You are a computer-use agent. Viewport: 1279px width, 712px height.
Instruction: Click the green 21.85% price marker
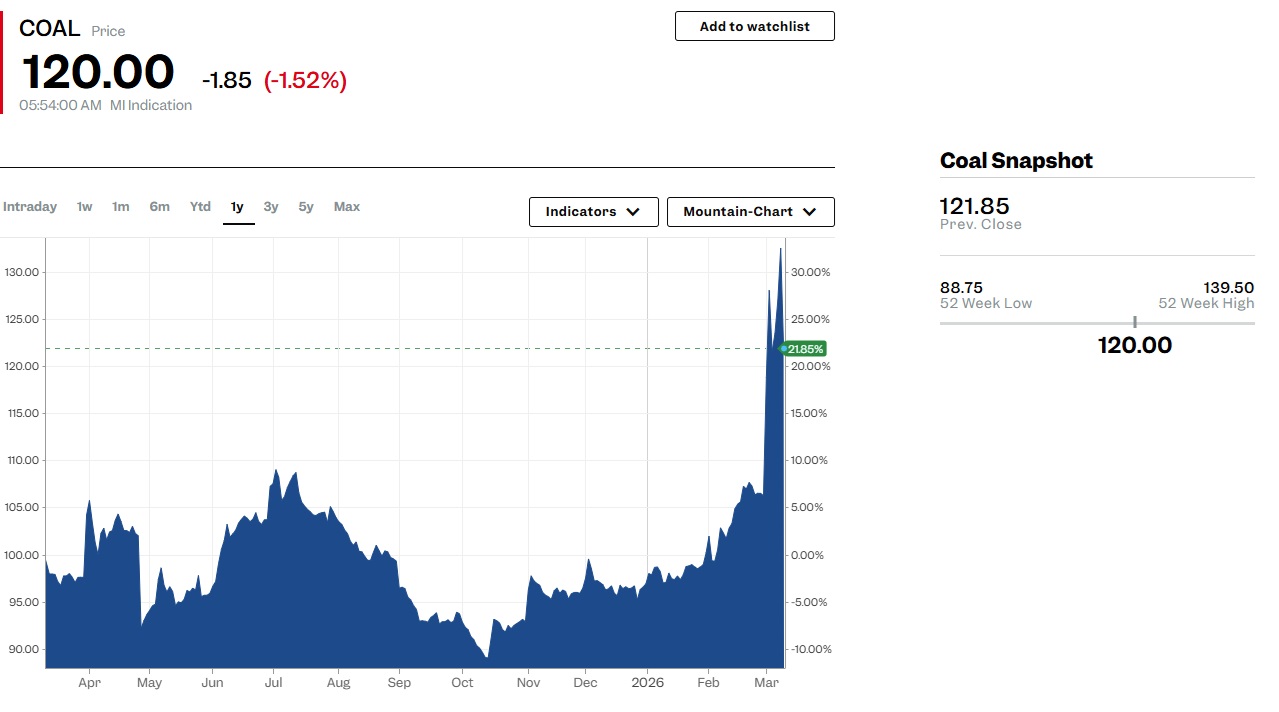805,349
